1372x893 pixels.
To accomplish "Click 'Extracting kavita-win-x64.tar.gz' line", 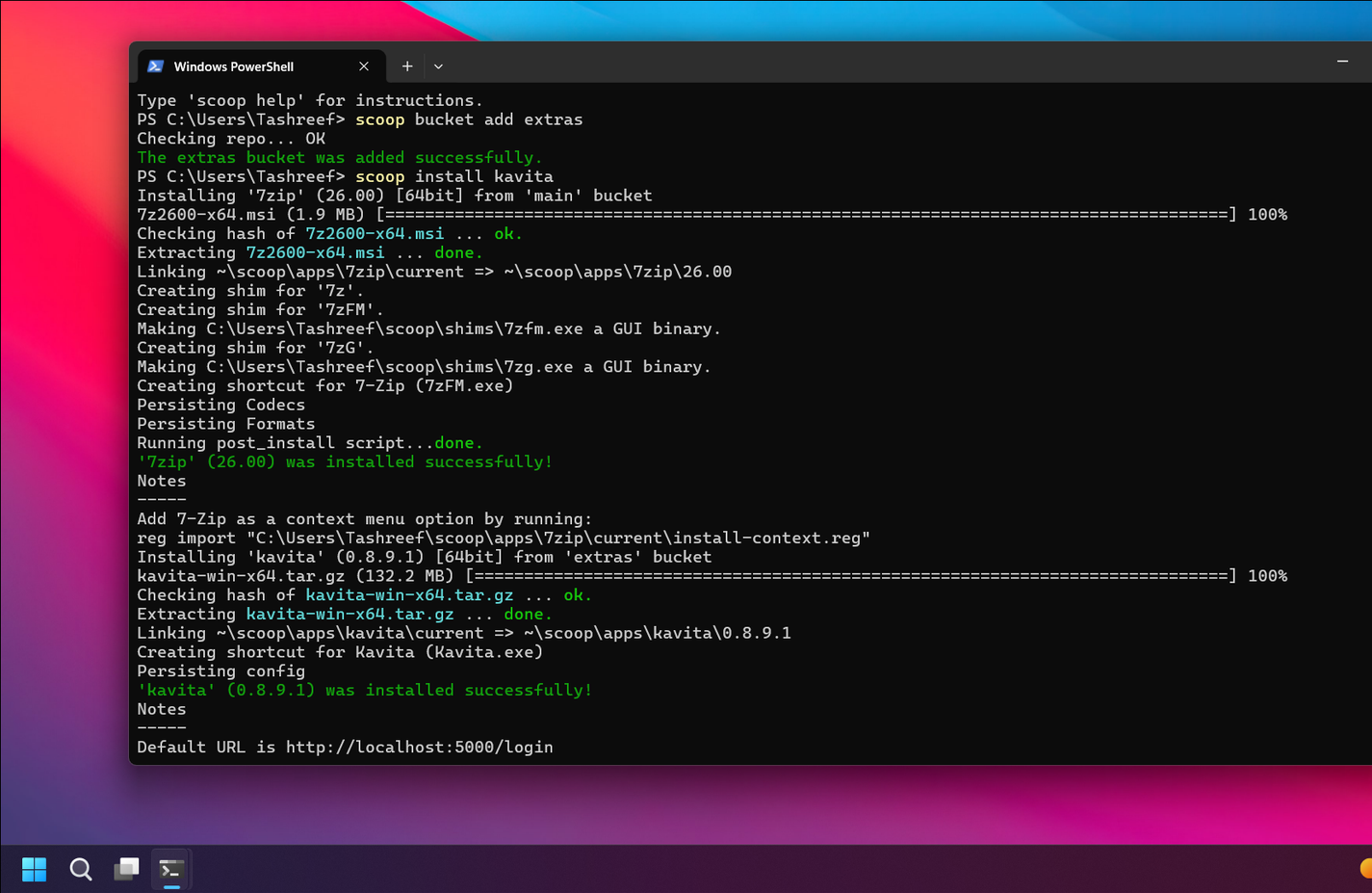I will click(x=345, y=615).
